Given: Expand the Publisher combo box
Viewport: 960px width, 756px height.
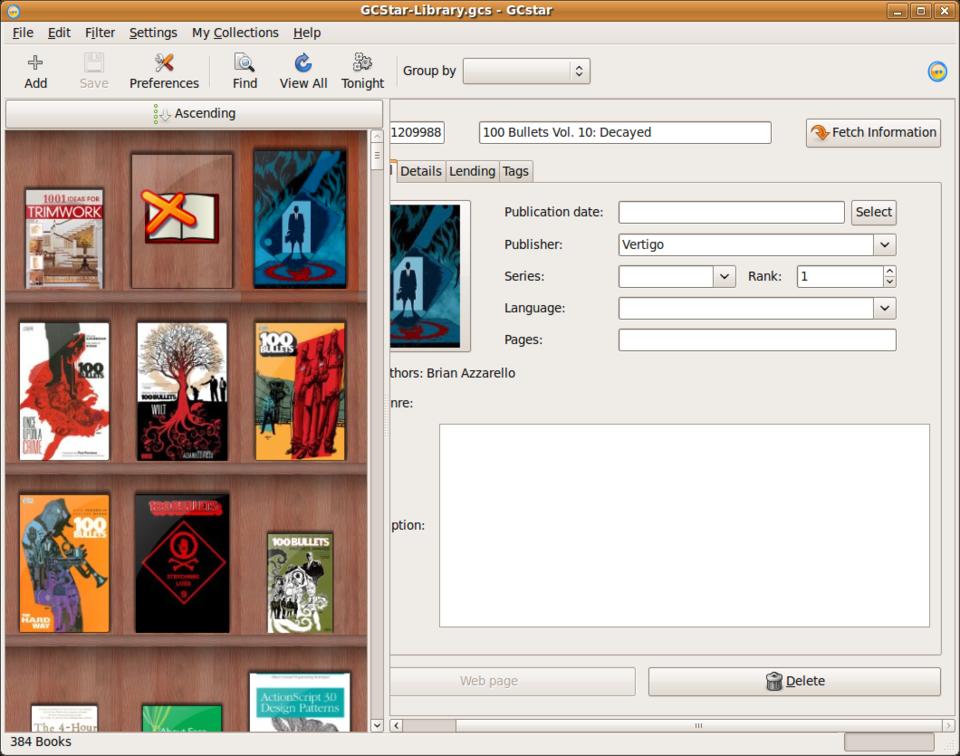Looking at the screenshot, I should pyautogui.click(x=884, y=245).
